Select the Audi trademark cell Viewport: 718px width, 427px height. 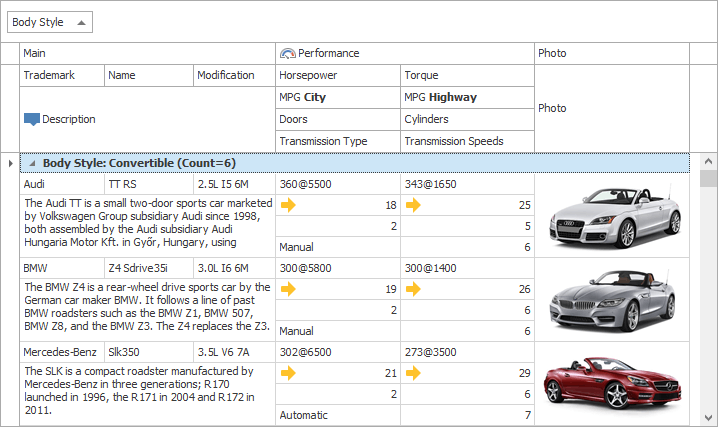coord(62,184)
